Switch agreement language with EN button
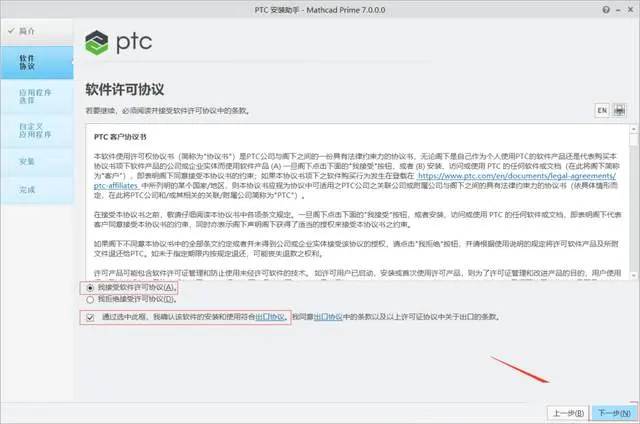 pos(602,110)
